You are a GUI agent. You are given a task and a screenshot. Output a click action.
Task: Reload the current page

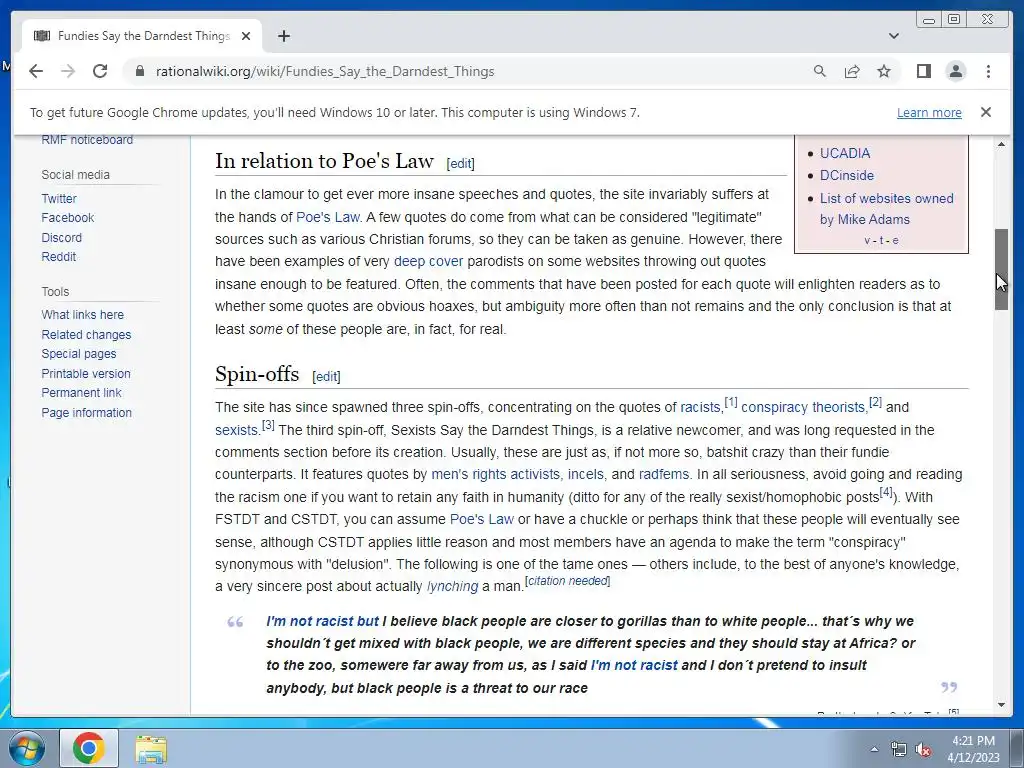tap(100, 71)
